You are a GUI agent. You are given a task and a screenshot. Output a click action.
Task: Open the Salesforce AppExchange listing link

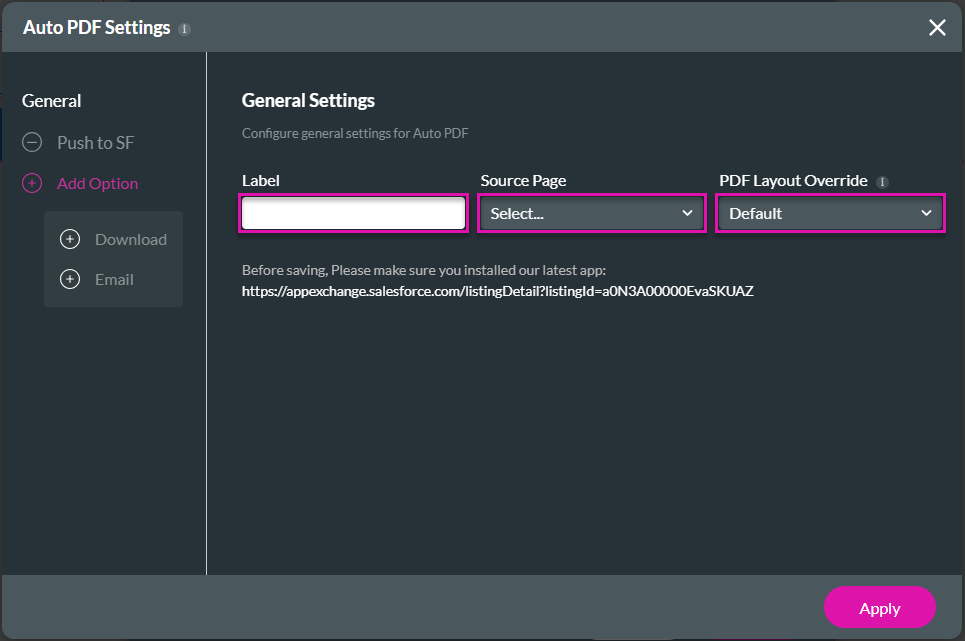click(498, 291)
